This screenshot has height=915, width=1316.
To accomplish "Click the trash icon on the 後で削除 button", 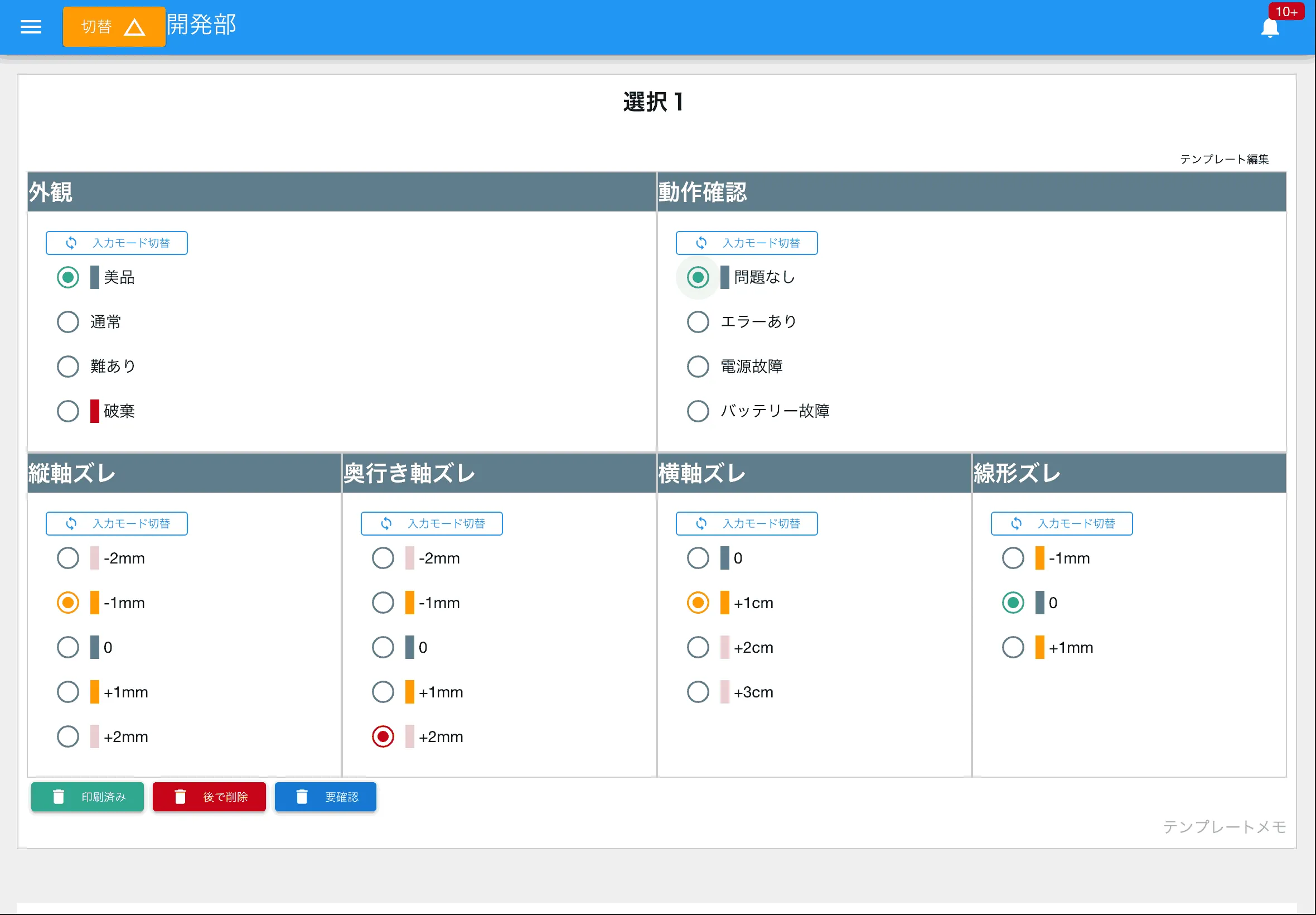I will coord(181,796).
